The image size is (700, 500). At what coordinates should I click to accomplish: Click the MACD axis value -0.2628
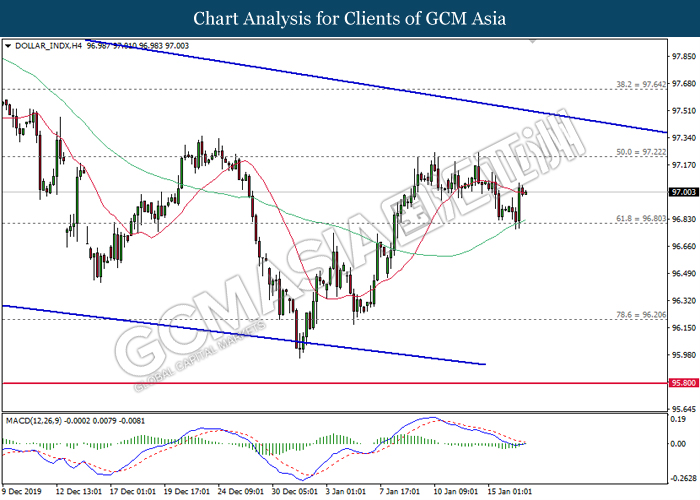[683, 478]
